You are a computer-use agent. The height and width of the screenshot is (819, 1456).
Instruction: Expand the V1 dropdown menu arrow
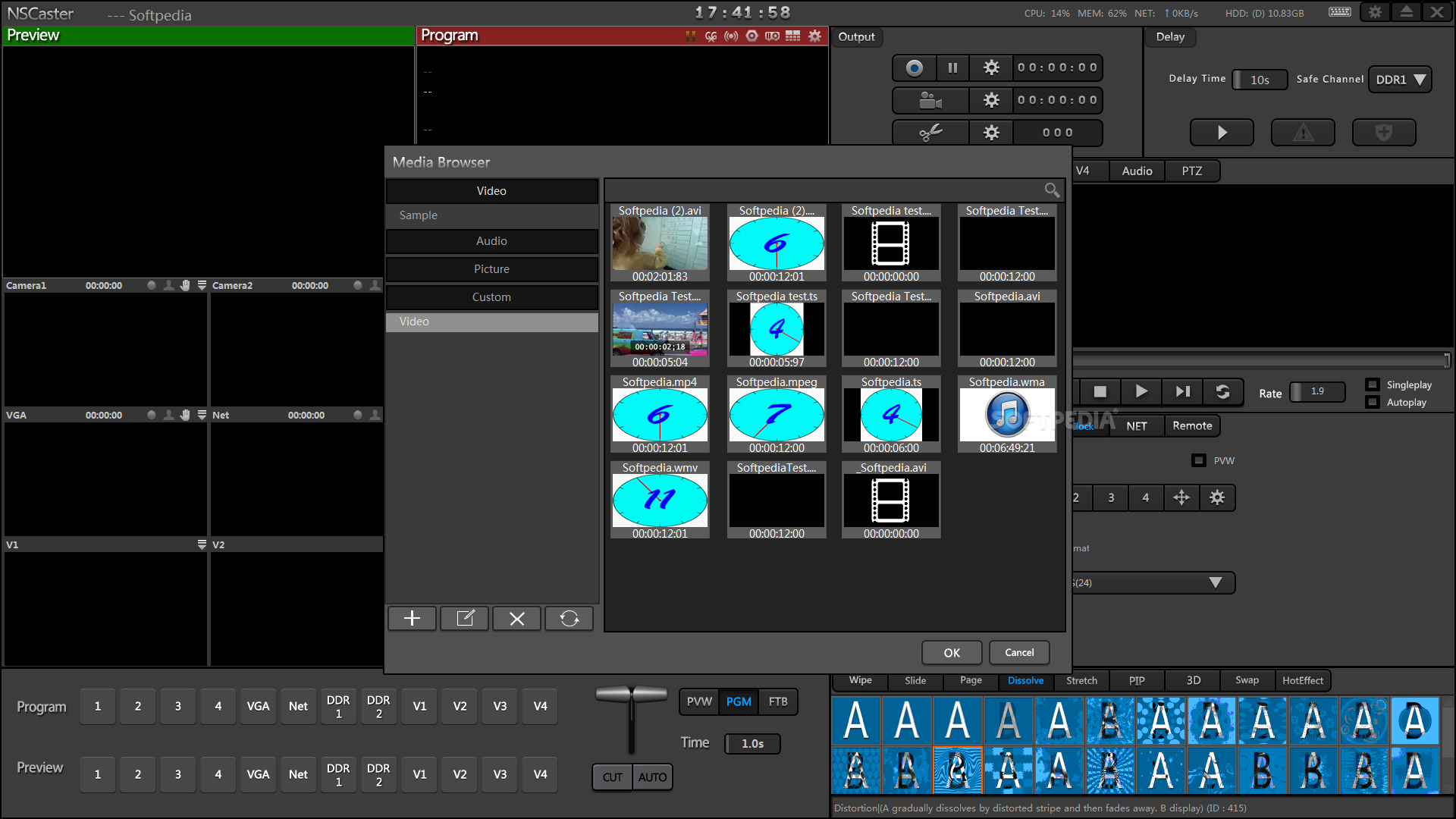202,544
